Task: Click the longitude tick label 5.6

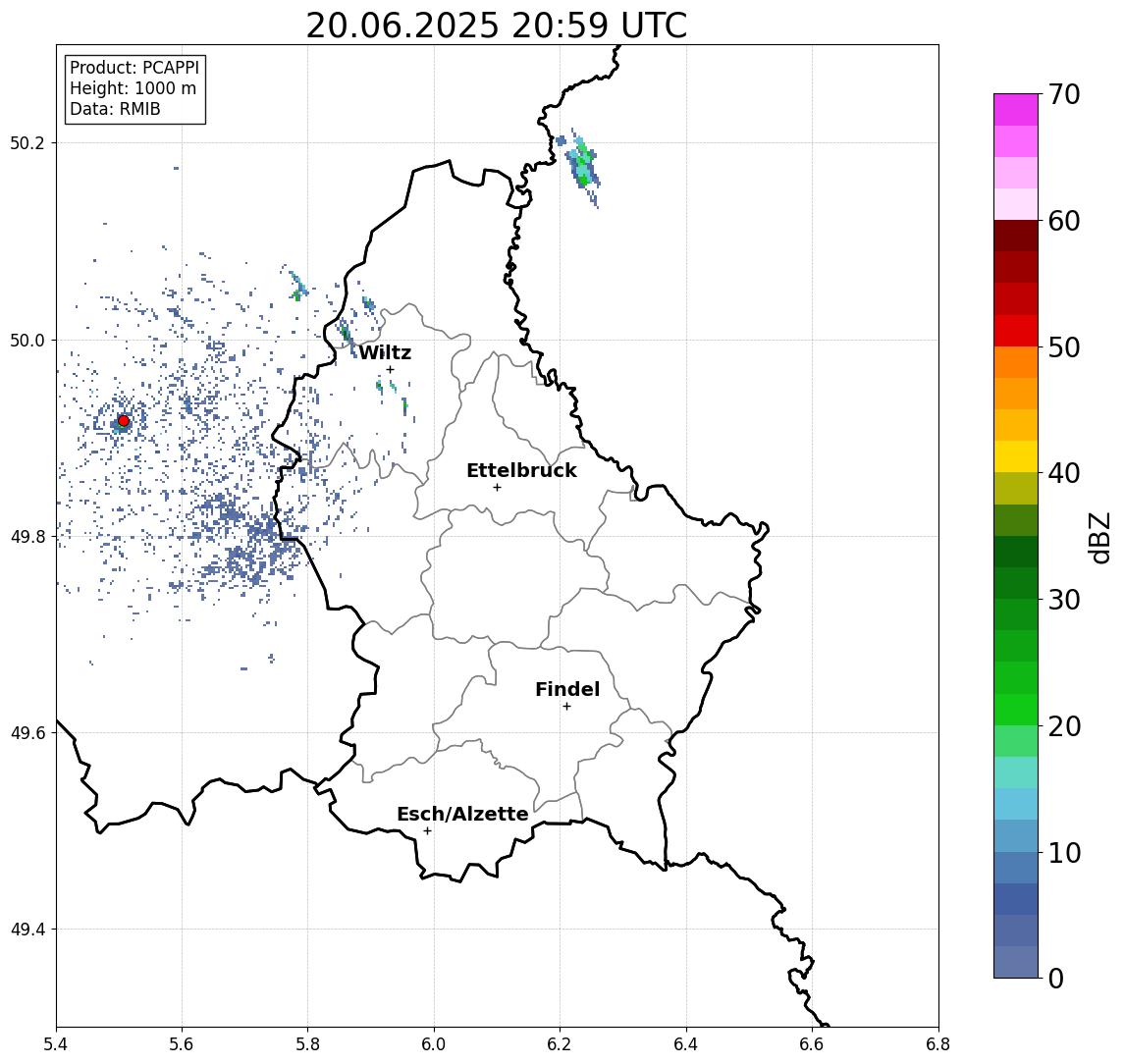Action: click(182, 1044)
